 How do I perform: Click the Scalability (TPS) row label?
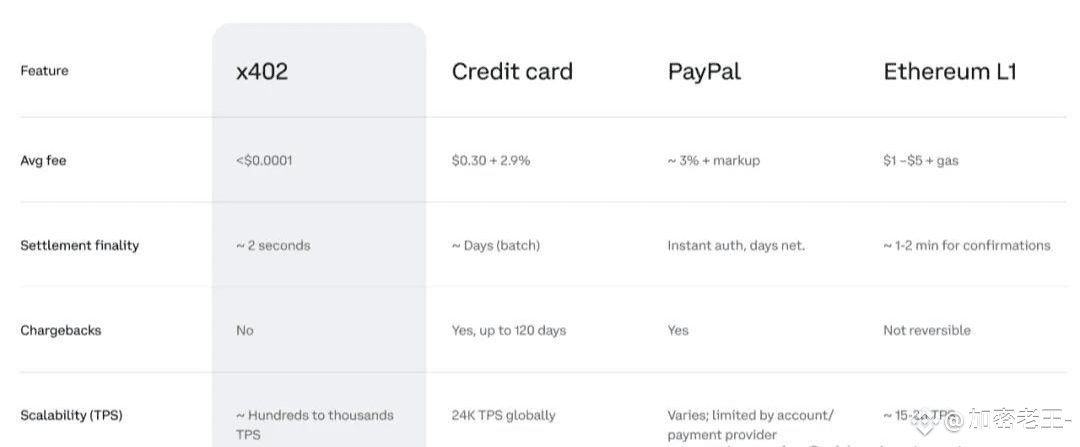(72, 415)
